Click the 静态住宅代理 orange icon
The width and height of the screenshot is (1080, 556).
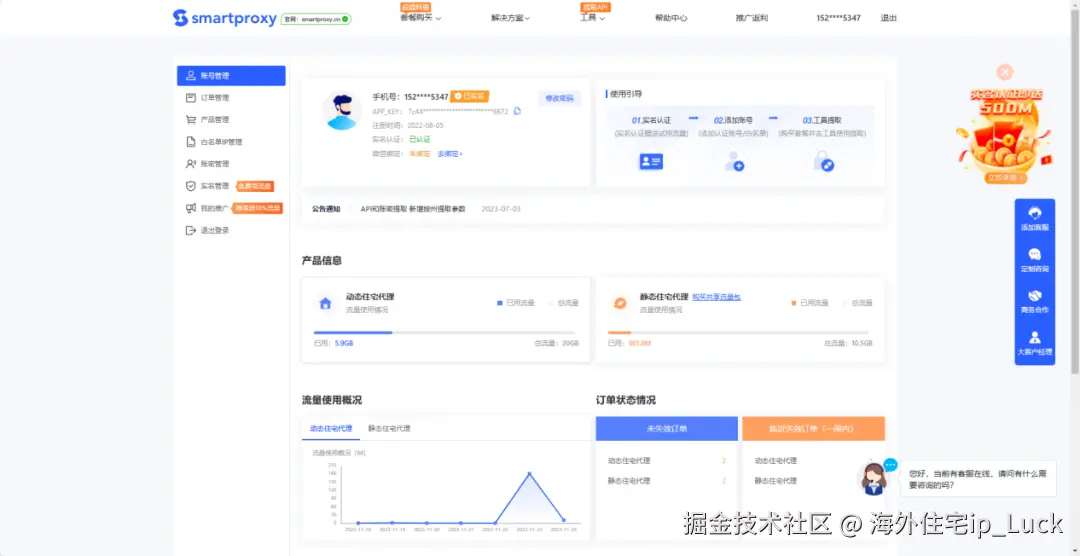coord(620,303)
